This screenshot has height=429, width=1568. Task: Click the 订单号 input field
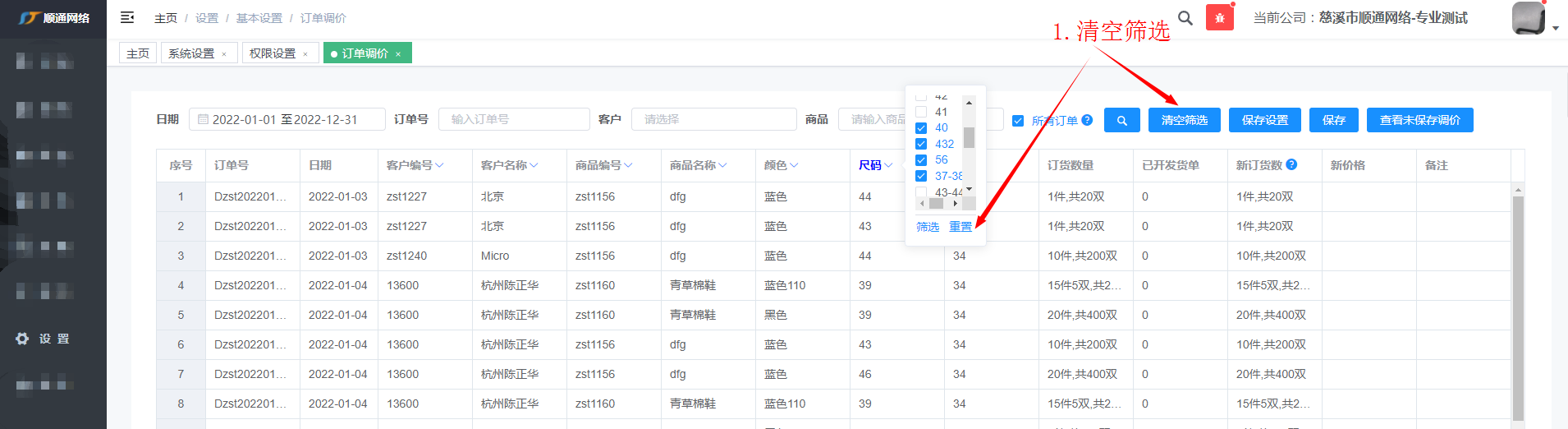(x=513, y=119)
